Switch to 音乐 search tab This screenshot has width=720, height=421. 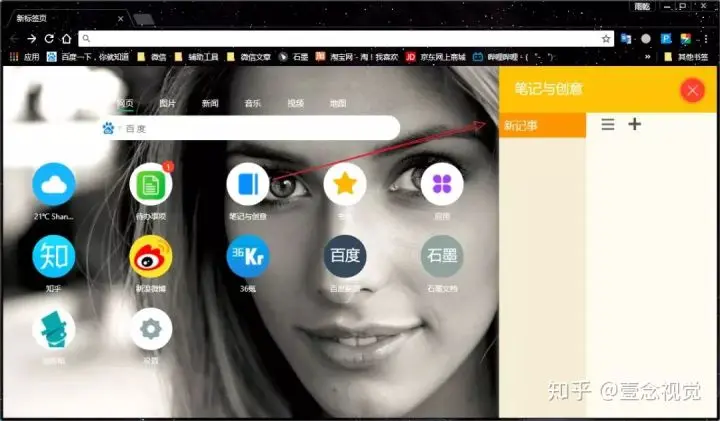coord(253,103)
